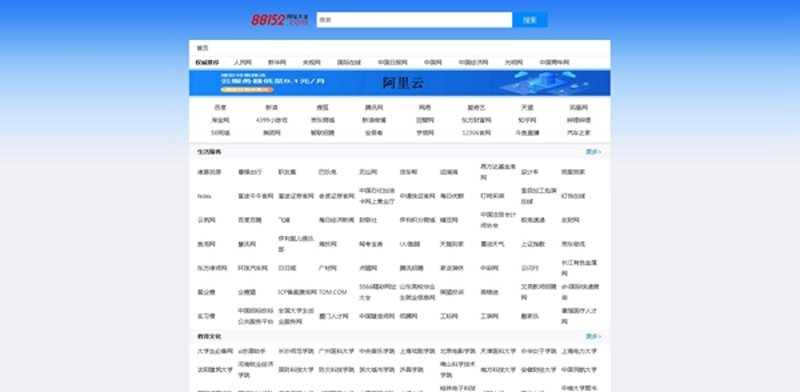Open the 爱奇艺 link
This screenshot has height=392, width=800.
tap(476, 108)
